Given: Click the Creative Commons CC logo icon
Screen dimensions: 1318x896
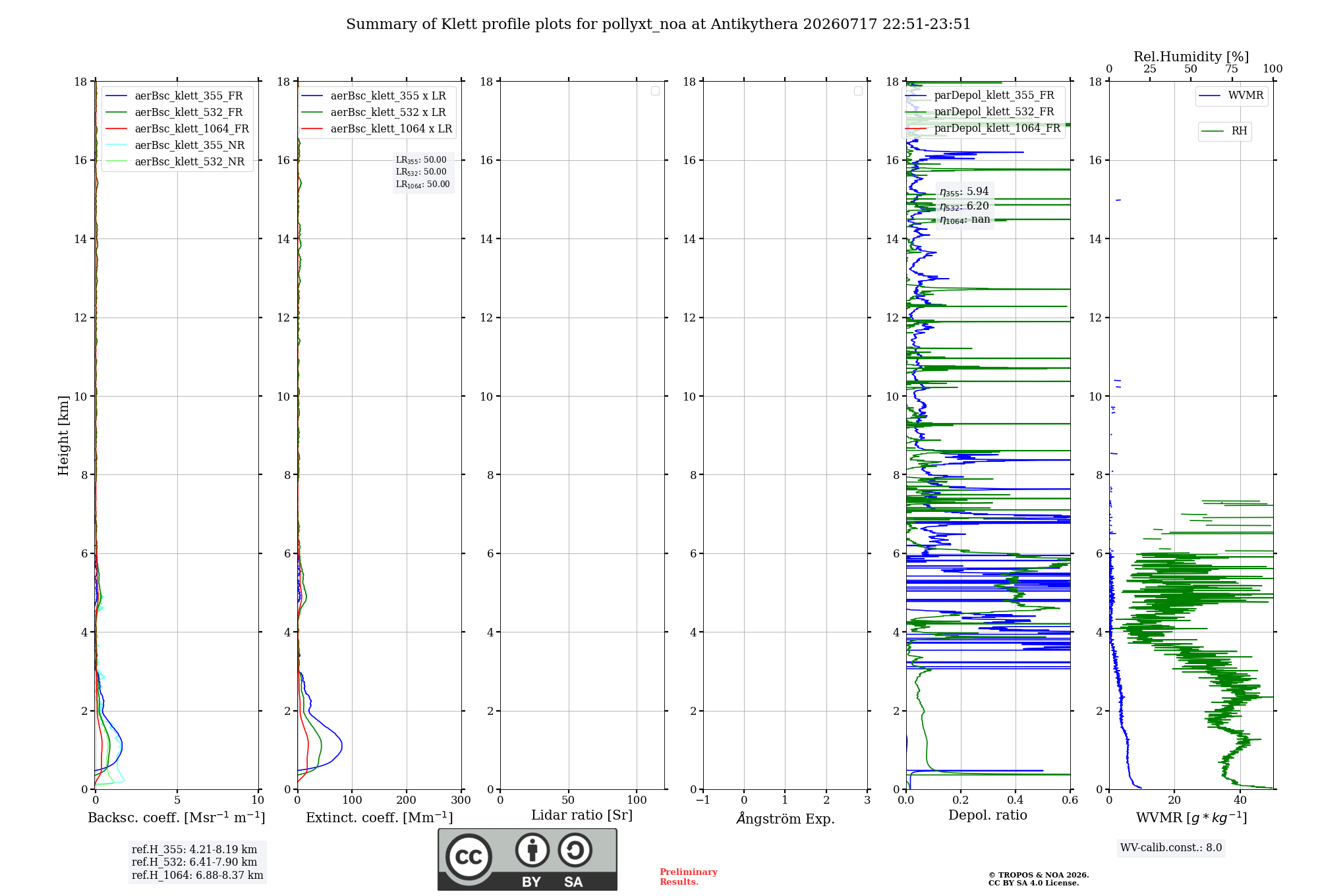Looking at the screenshot, I should click(469, 856).
